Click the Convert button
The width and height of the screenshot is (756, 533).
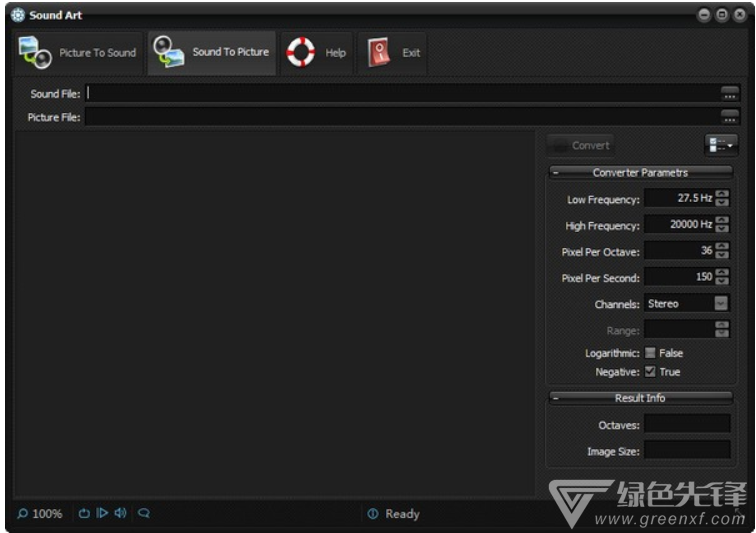pyautogui.click(x=580, y=145)
